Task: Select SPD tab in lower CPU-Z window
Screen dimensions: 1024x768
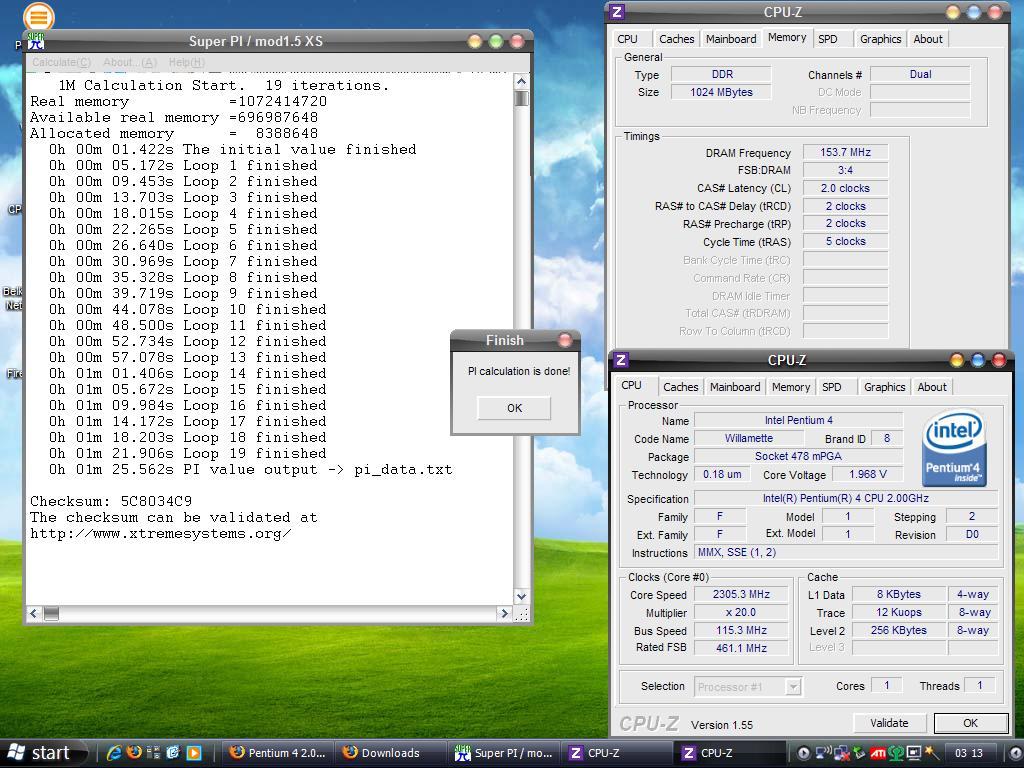Action: pyautogui.click(x=831, y=387)
